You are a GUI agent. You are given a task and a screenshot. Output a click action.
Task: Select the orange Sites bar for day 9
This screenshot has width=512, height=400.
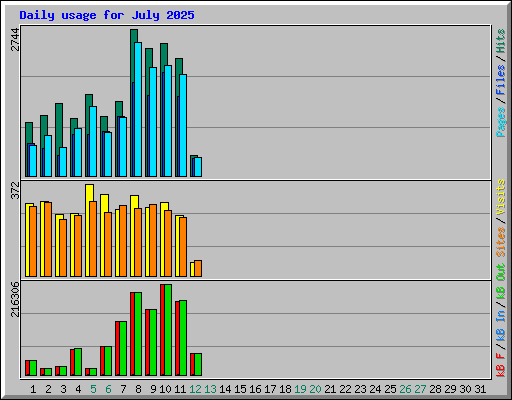153,241
